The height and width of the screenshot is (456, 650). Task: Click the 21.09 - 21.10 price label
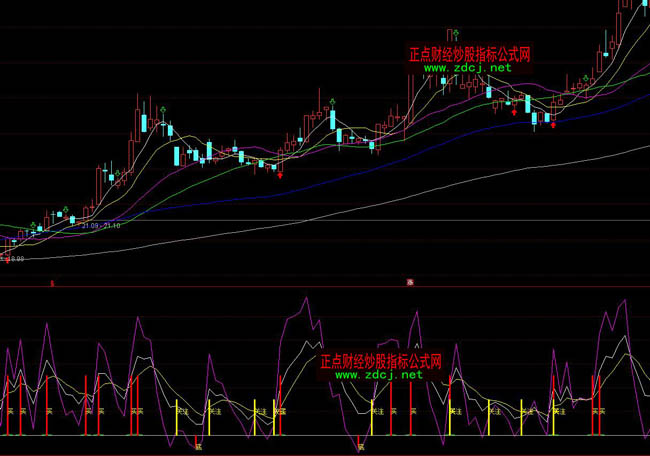(x=101, y=226)
